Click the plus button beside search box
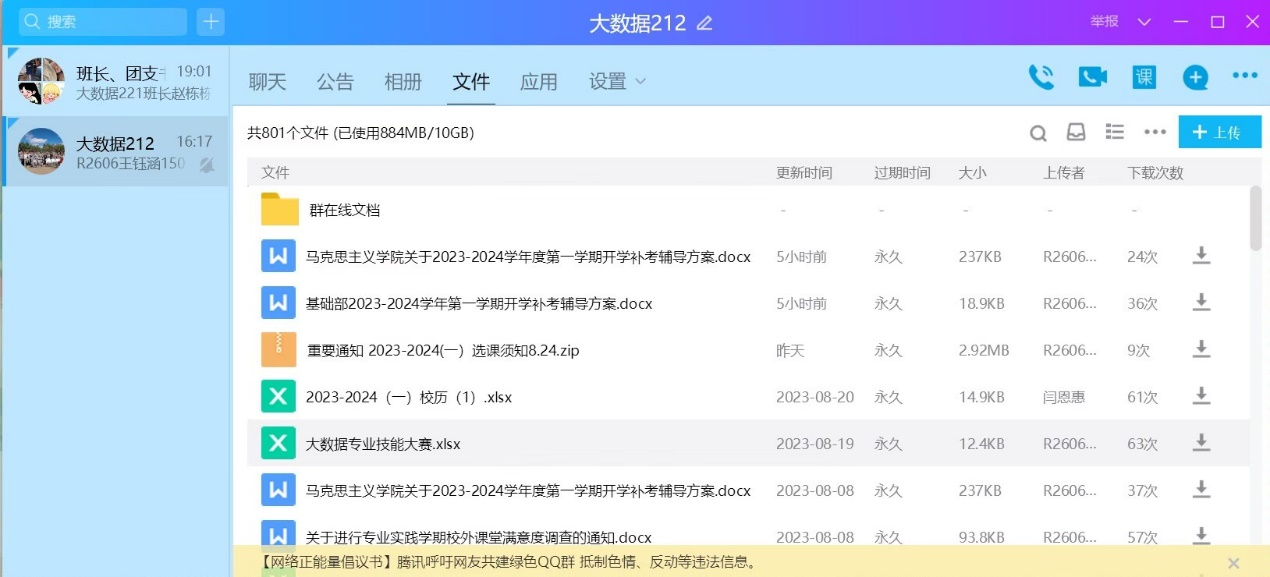1270x577 pixels. tap(211, 22)
